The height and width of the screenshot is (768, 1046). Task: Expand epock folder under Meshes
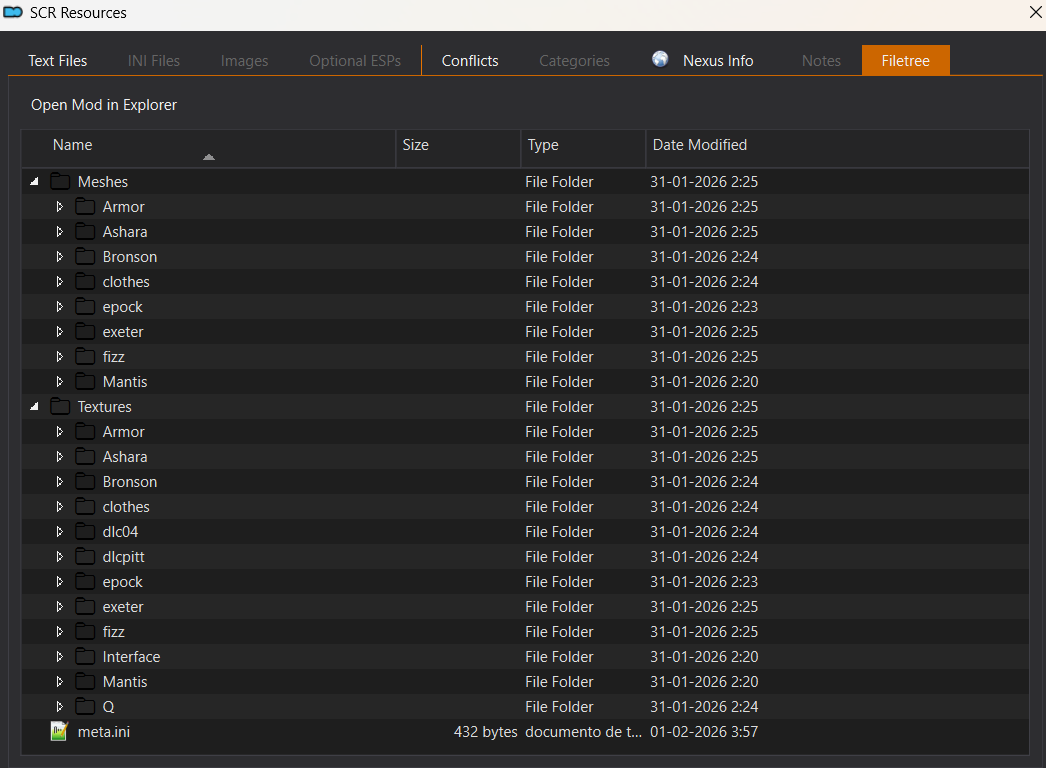(59, 307)
